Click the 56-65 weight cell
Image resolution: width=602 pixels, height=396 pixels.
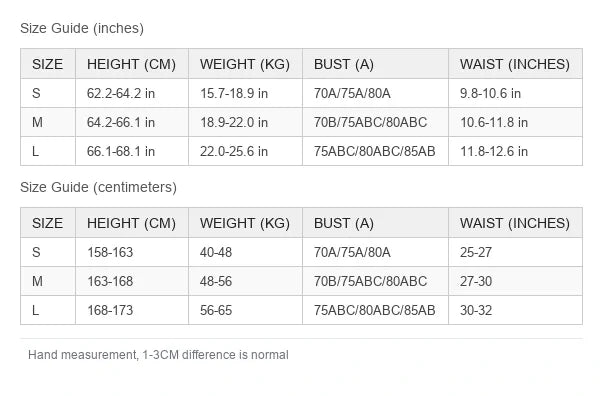(245, 310)
